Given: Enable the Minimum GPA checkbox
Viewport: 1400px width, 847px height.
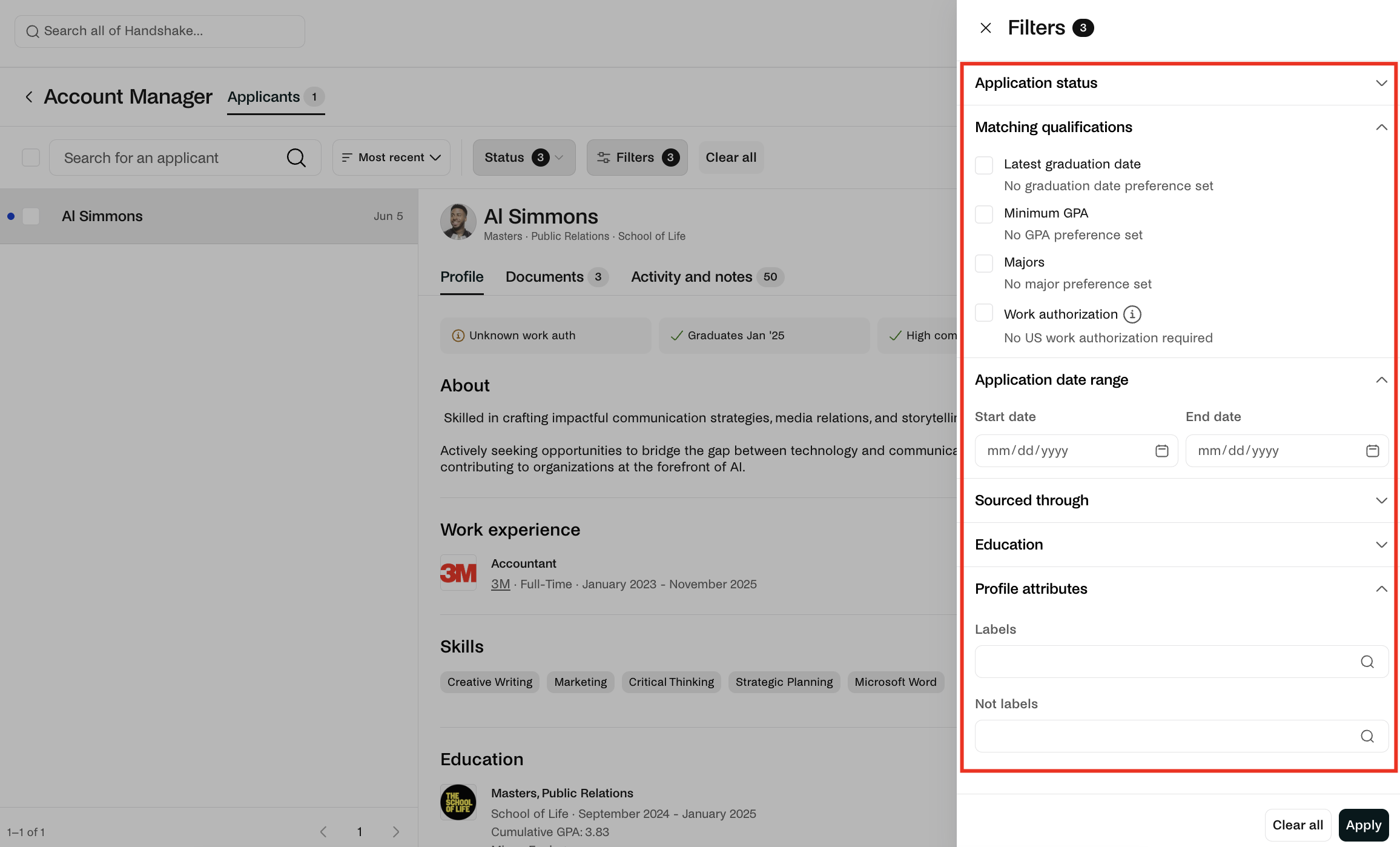Looking at the screenshot, I should (x=984, y=214).
